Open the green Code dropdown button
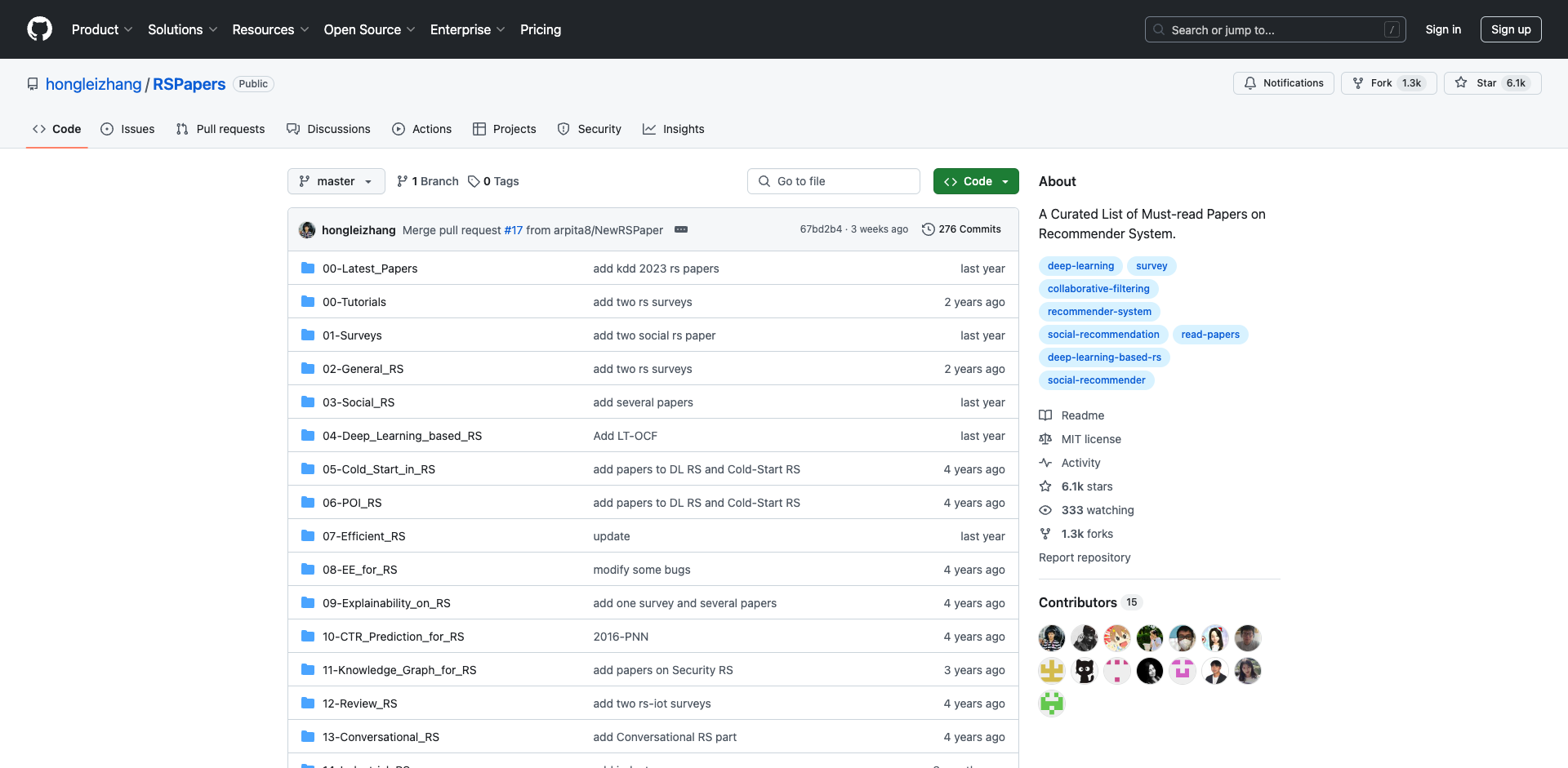 tap(976, 181)
